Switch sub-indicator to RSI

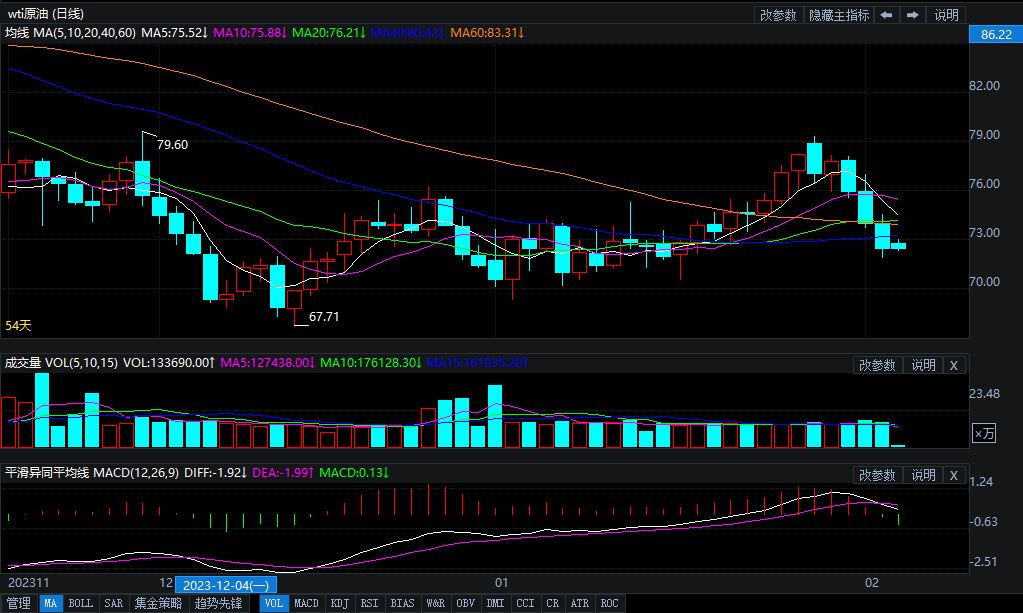coord(369,603)
